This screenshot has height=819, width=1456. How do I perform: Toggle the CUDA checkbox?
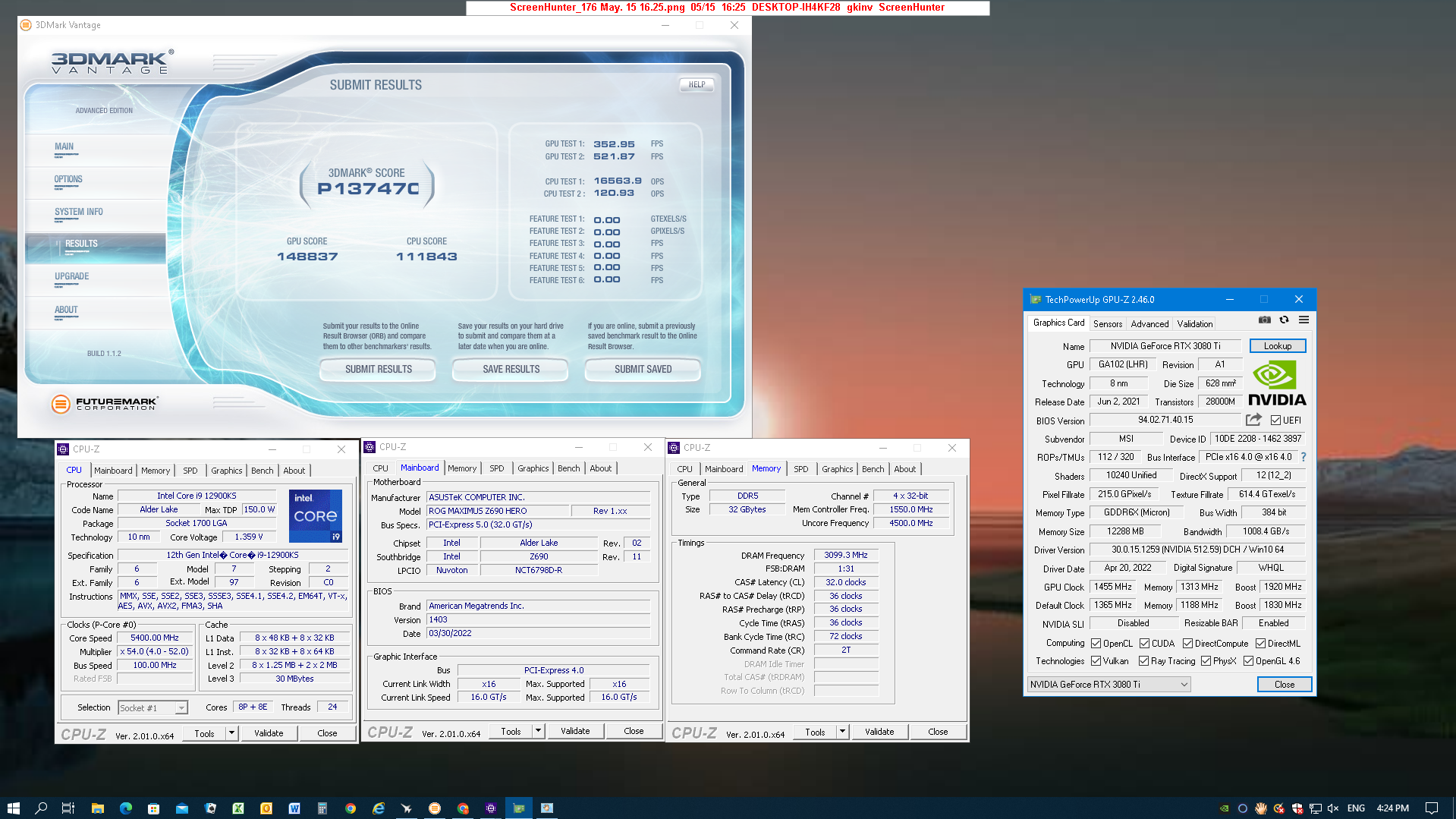pyautogui.click(x=1144, y=643)
